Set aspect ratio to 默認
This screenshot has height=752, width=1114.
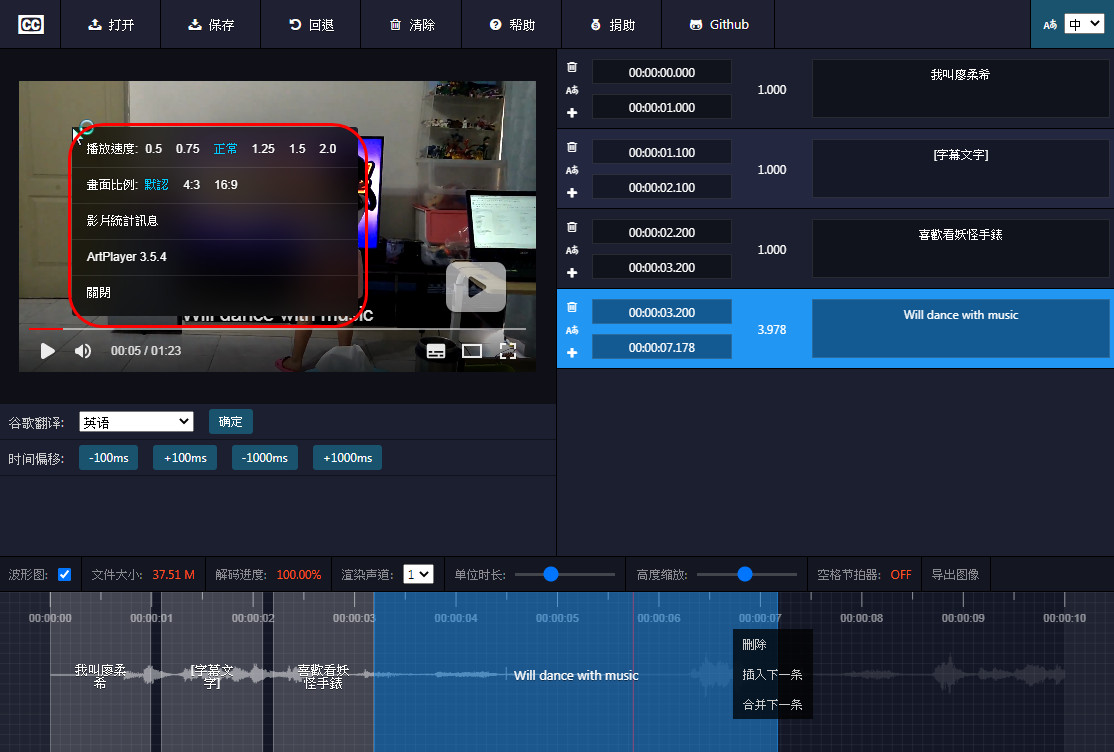tap(156, 185)
